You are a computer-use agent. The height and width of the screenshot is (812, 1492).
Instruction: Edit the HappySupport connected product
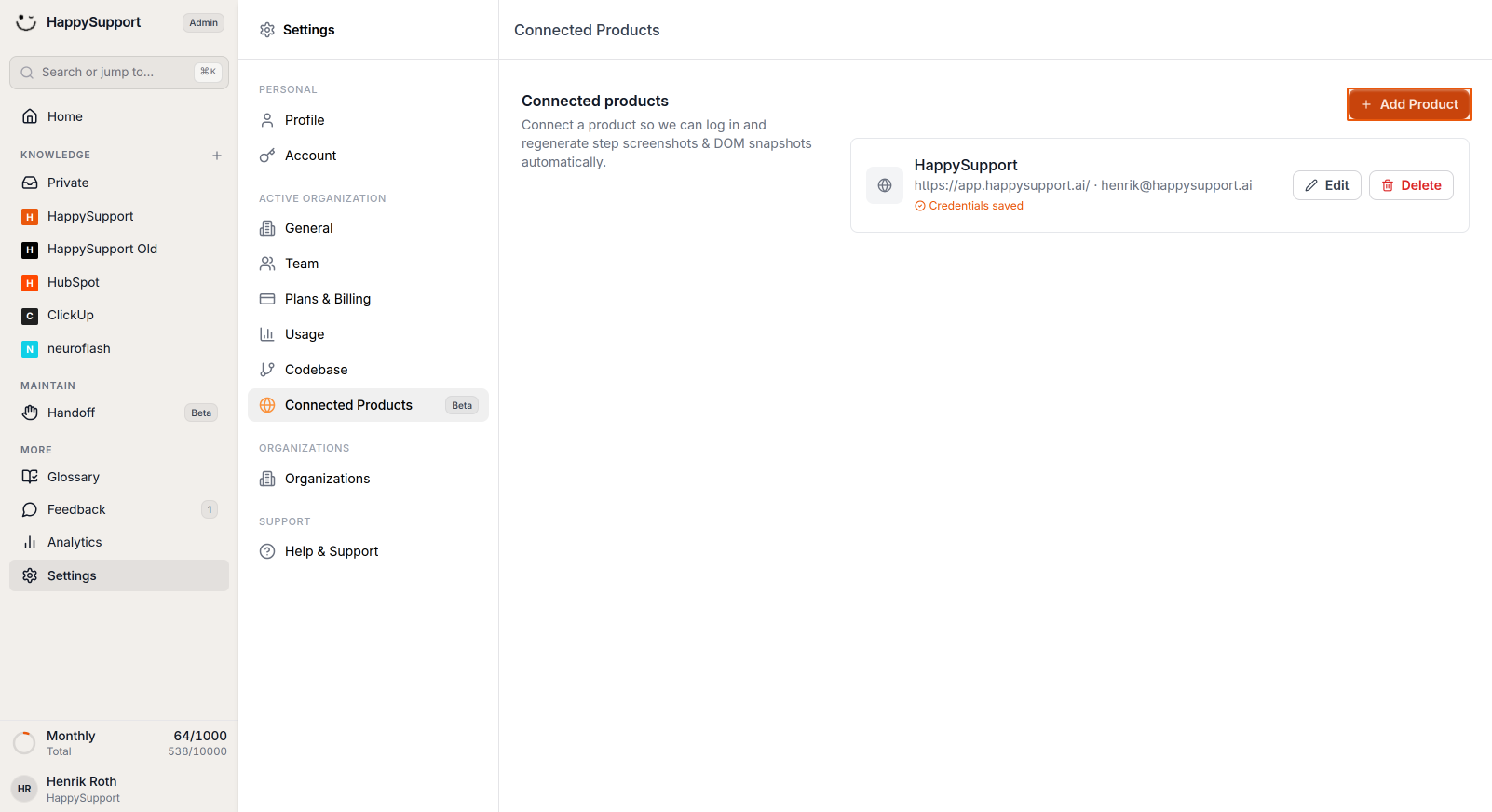point(1327,185)
